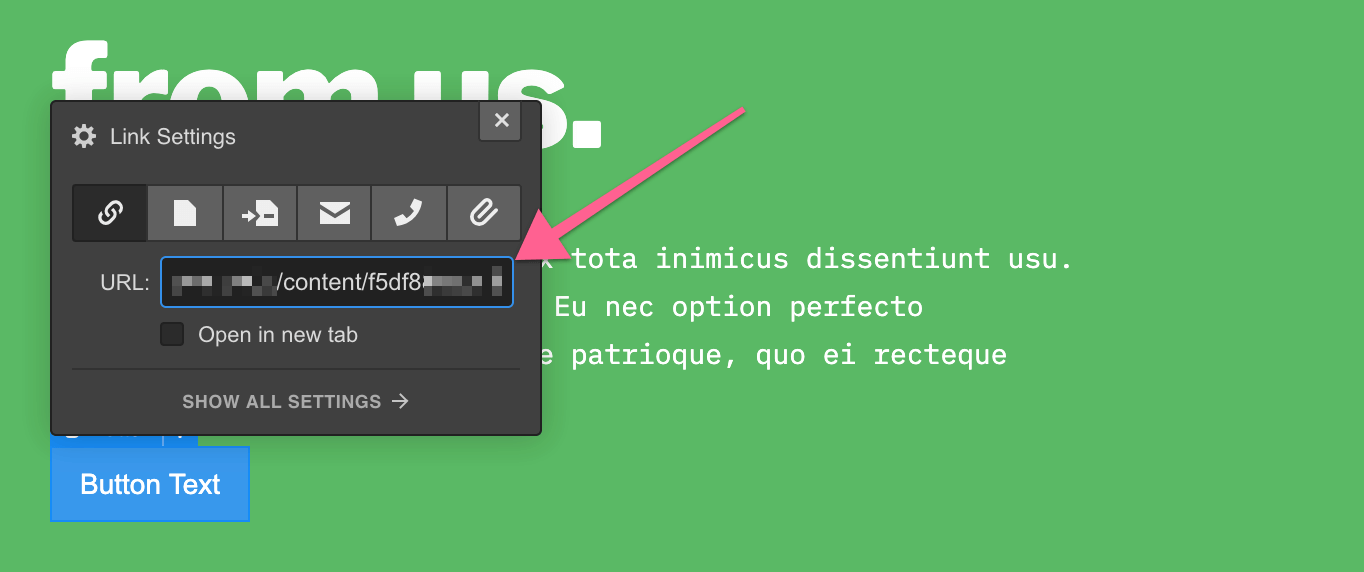The width and height of the screenshot is (1364, 572).
Task: Click the "Open in new tab" label
Action: pyautogui.click(x=278, y=335)
